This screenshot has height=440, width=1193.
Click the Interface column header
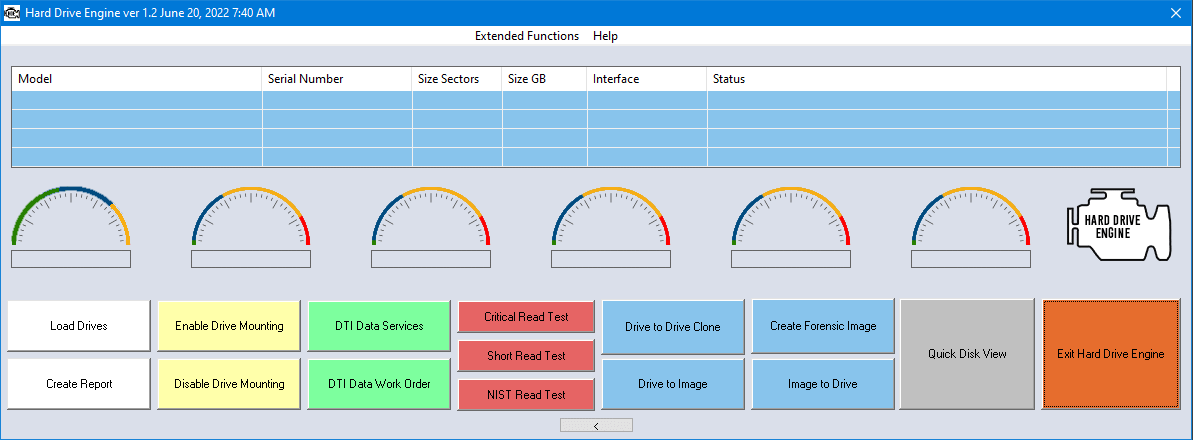pos(647,79)
